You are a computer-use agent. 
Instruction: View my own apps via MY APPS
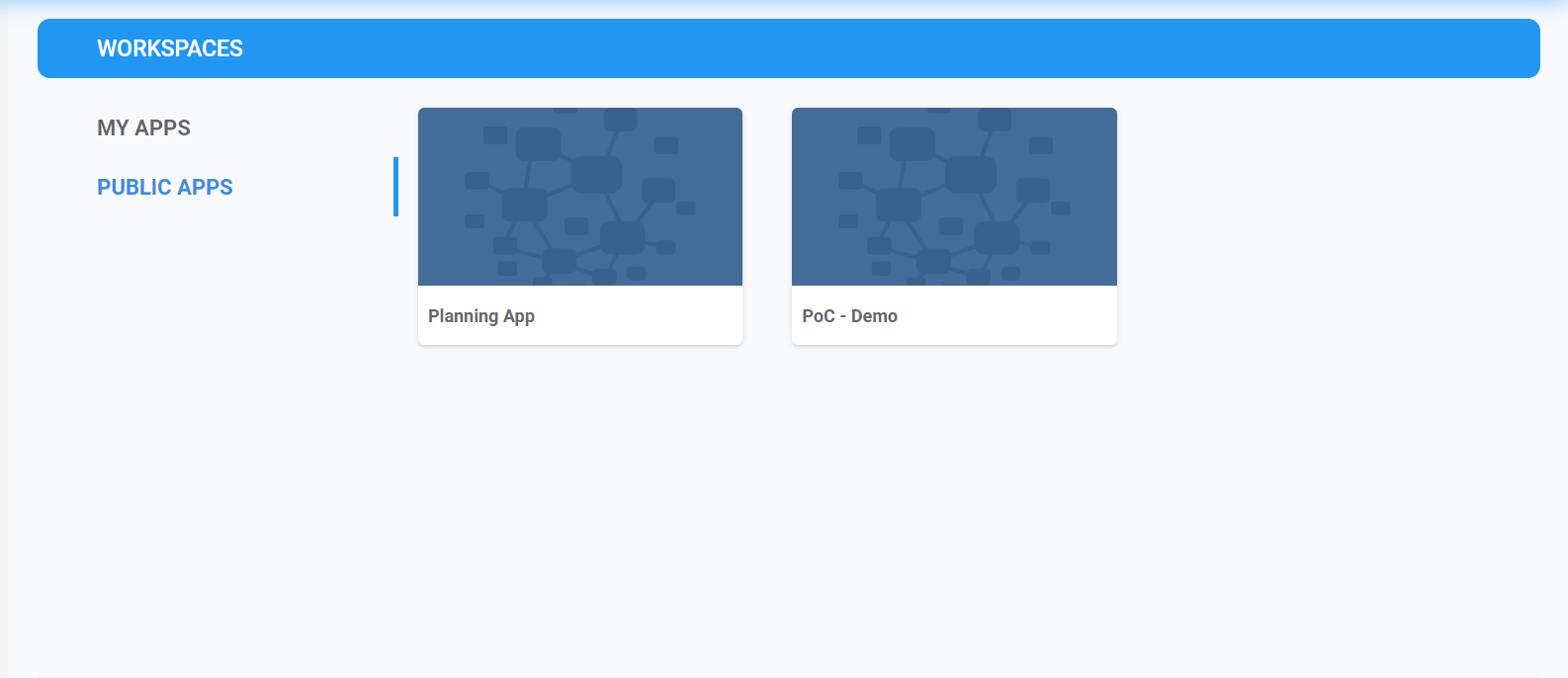click(x=143, y=127)
